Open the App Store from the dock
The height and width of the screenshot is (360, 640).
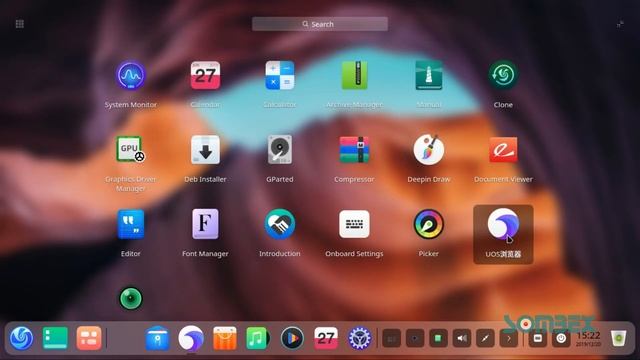tap(225, 338)
